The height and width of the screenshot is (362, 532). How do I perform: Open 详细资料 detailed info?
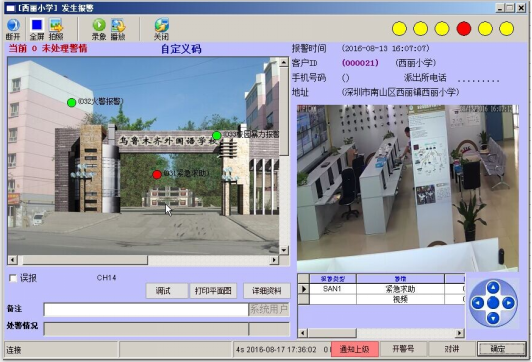(x=266, y=291)
